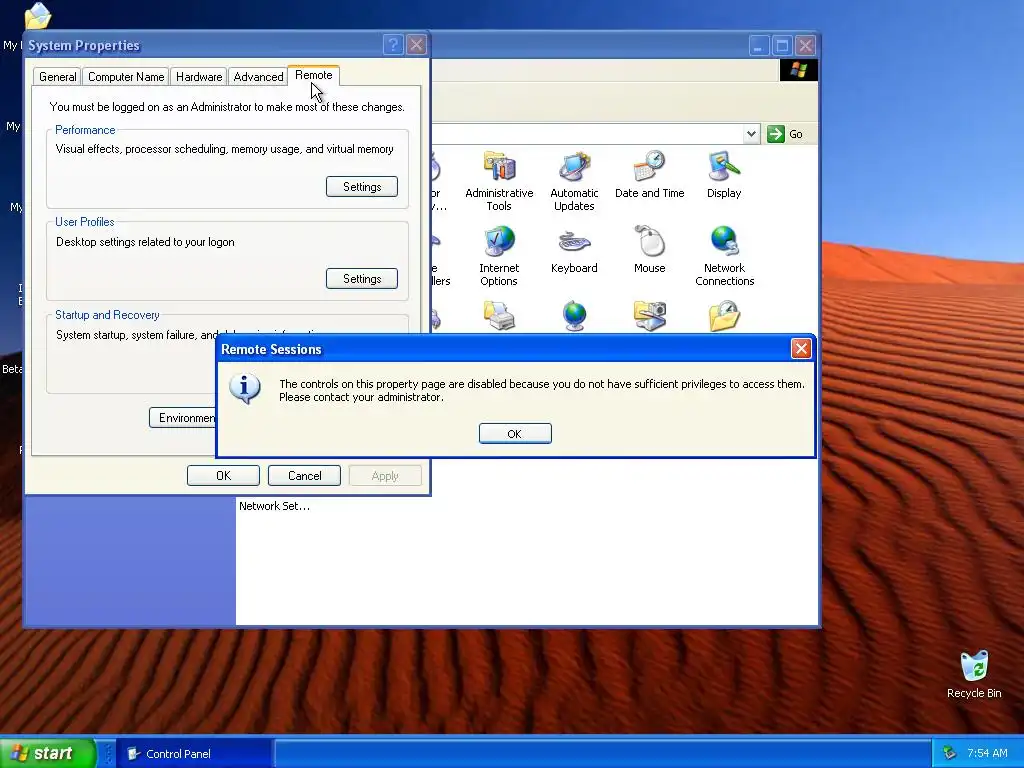
Task: Click OK in Remote Sessions dialog
Action: [515, 434]
